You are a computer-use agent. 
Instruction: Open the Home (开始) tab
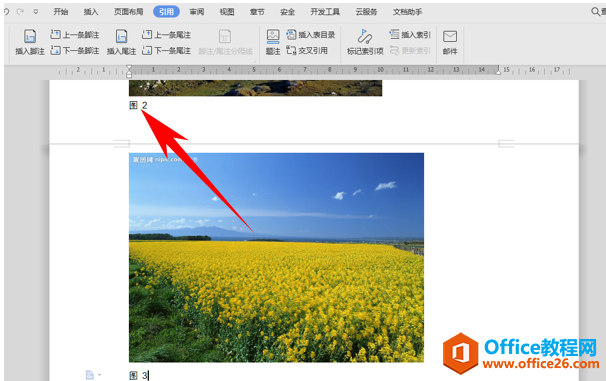[61, 12]
